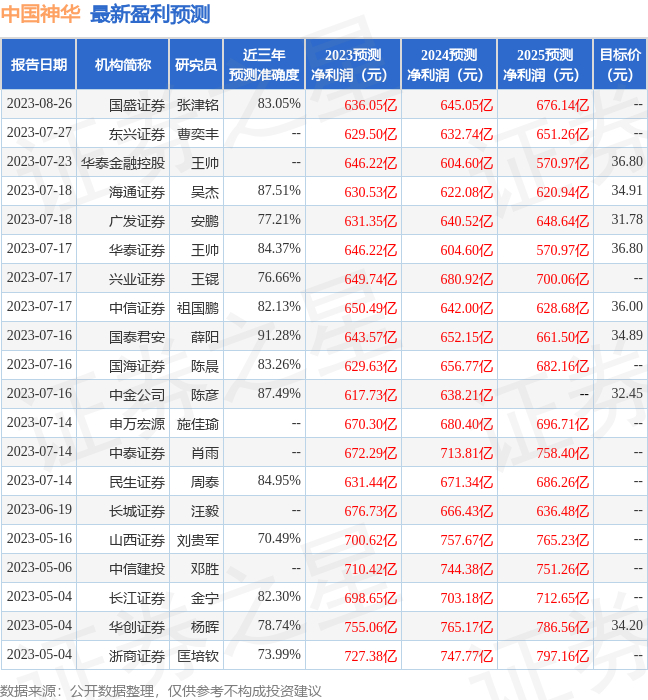
Task: Click the 机构简称 column header
Action: [x=123, y=64]
